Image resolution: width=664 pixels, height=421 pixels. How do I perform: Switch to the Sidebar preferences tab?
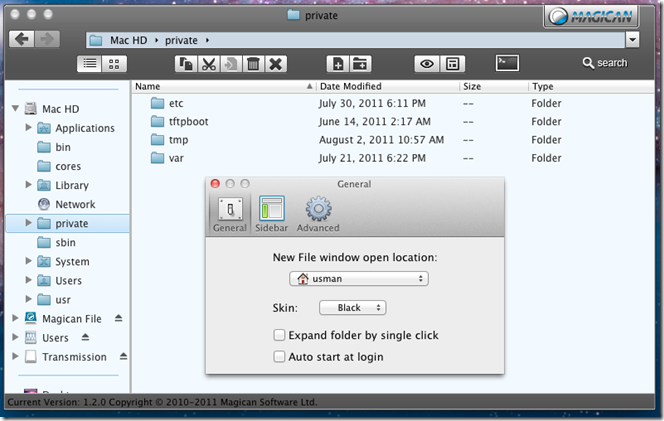click(x=272, y=215)
